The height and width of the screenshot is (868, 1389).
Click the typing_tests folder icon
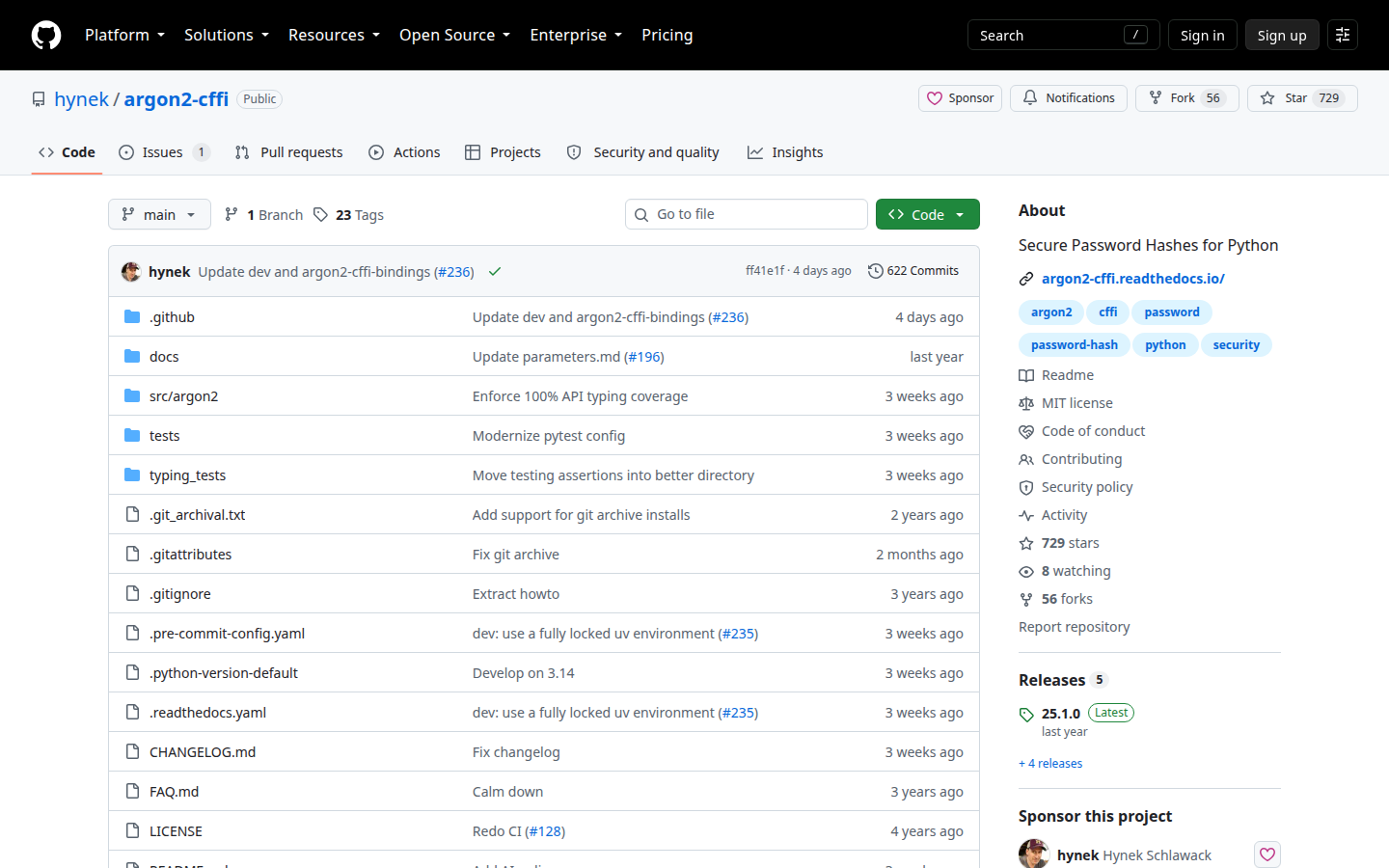[132, 475]
